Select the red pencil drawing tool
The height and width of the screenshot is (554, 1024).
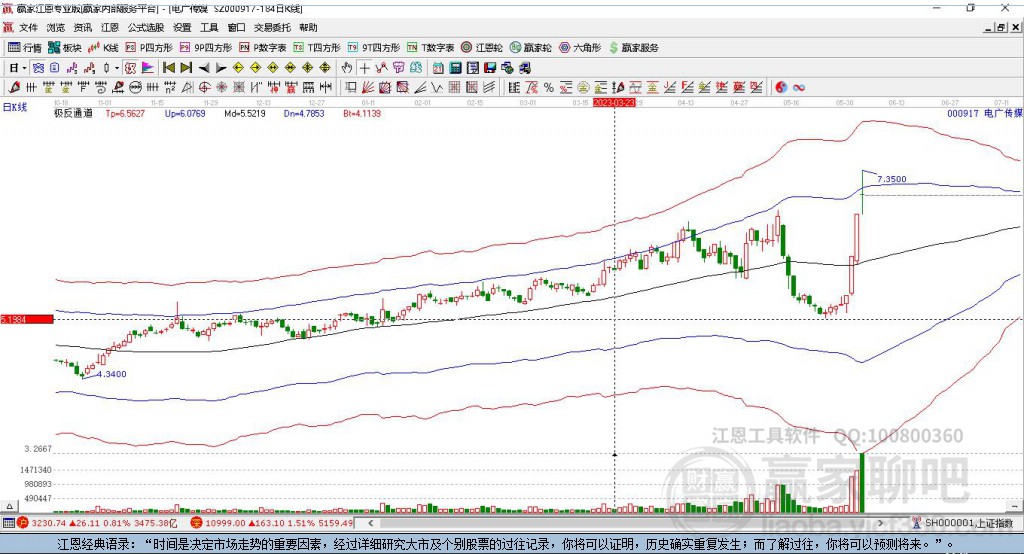click(x=14, y=87)
